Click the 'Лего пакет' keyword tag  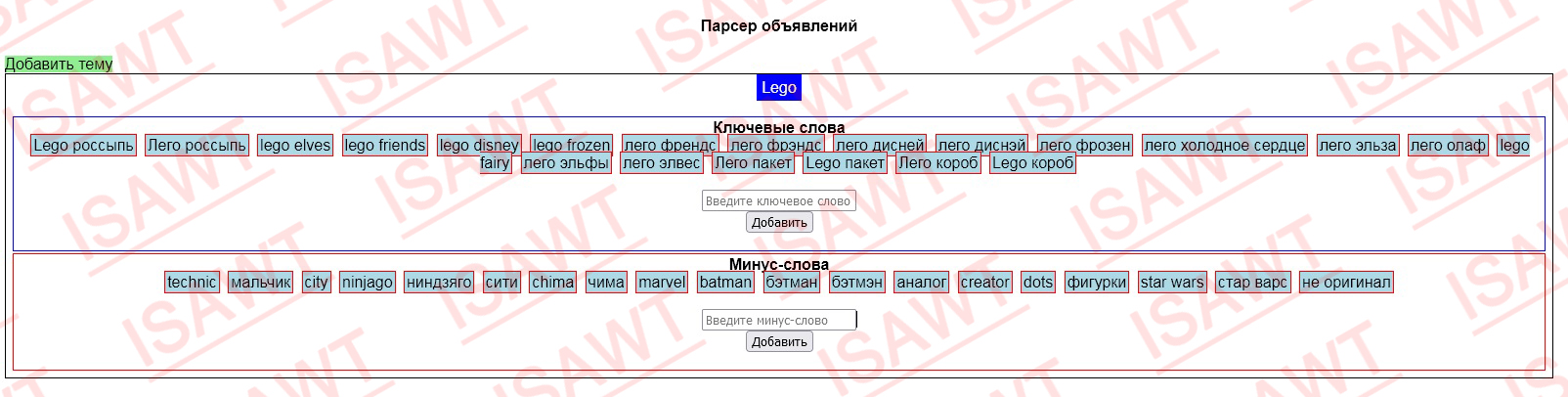click(753, 162)
